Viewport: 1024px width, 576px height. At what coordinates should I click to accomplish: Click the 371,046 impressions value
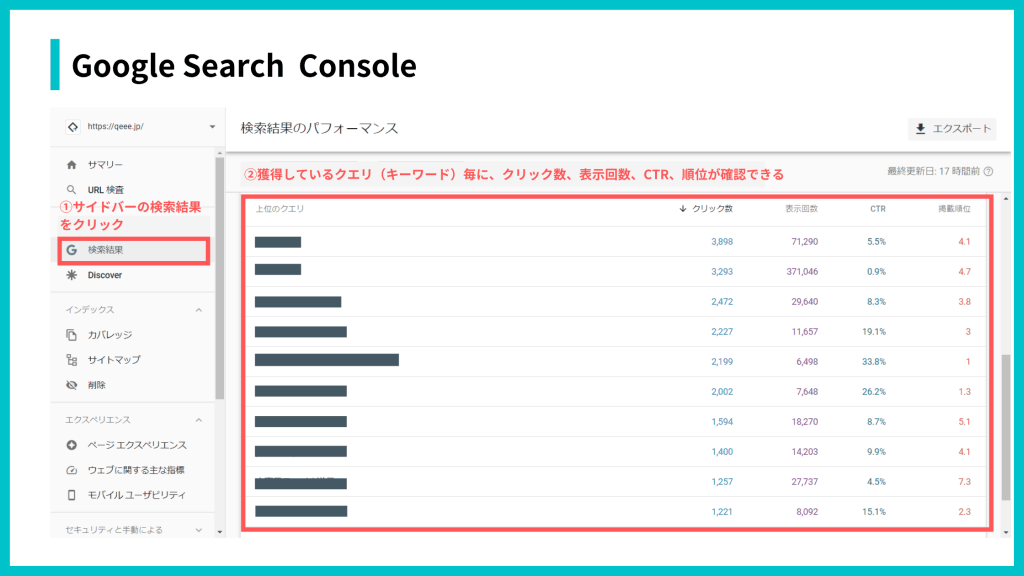click(x=802, y=272)
